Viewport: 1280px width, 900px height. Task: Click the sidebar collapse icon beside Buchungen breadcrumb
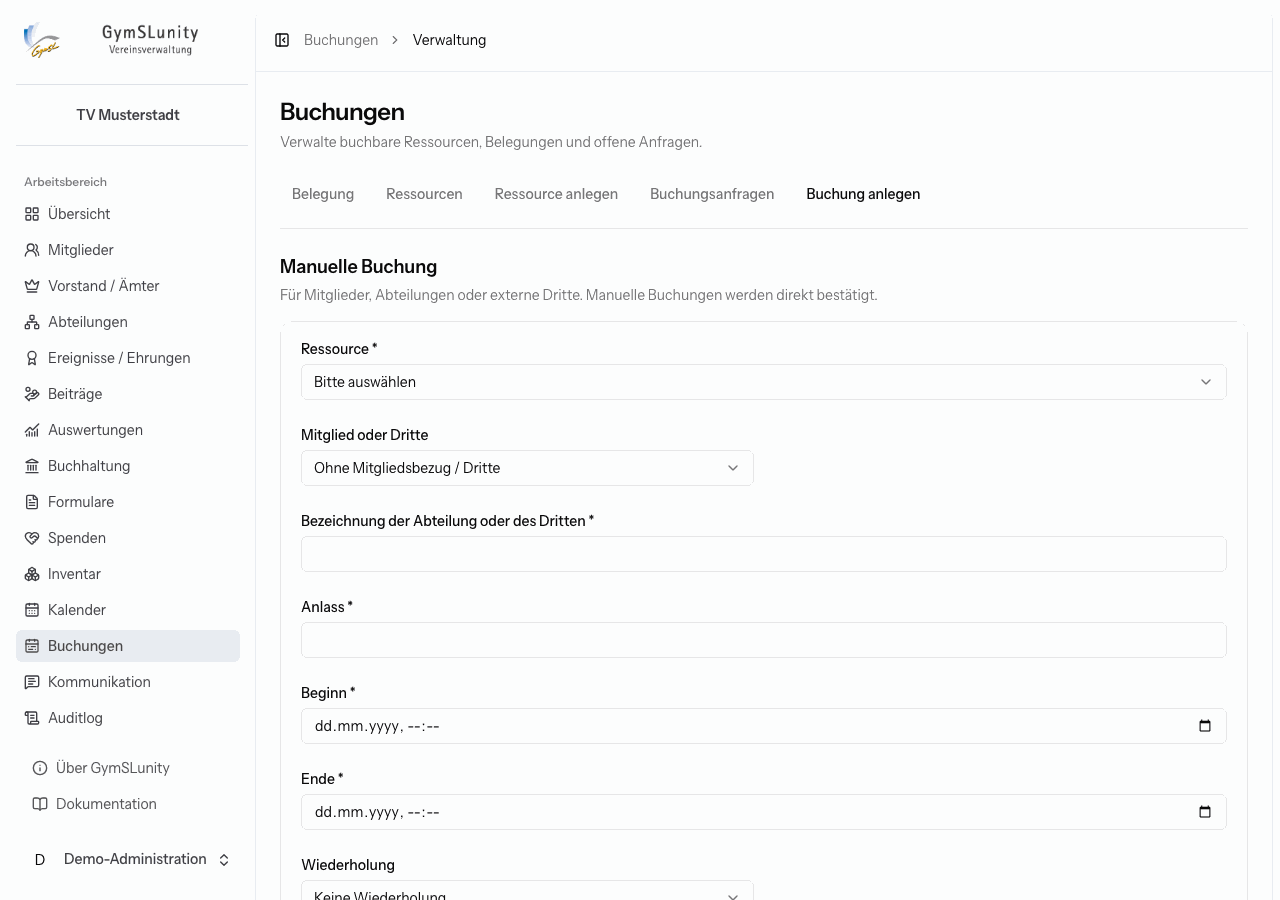[x=282, y=40]
